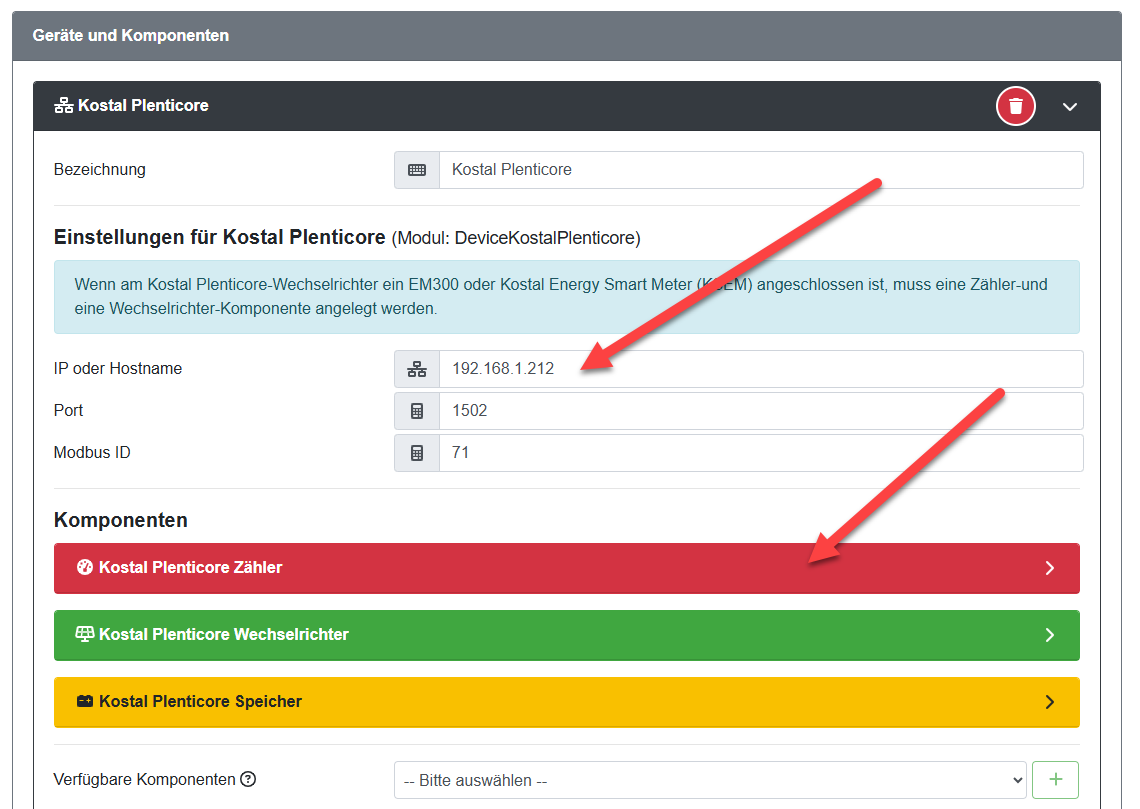Edit the Port field with value 1502
The image size is (1140, 809).
[760, 411]
